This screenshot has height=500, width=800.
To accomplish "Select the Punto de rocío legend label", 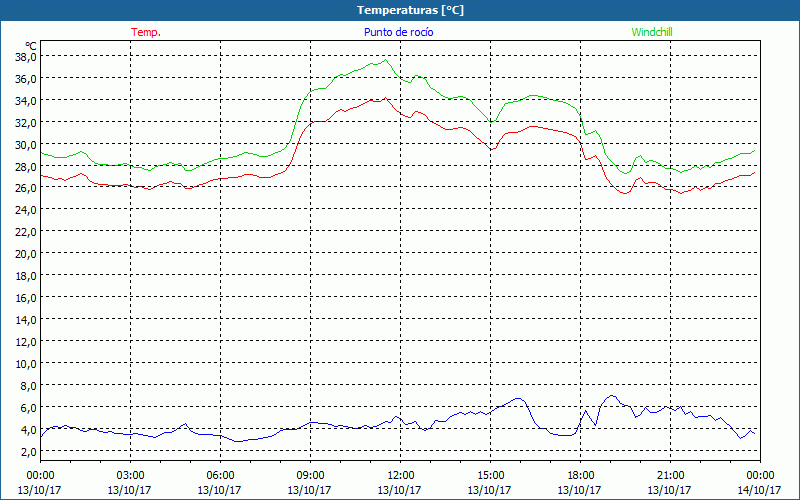I will click(x=398, y=32).
